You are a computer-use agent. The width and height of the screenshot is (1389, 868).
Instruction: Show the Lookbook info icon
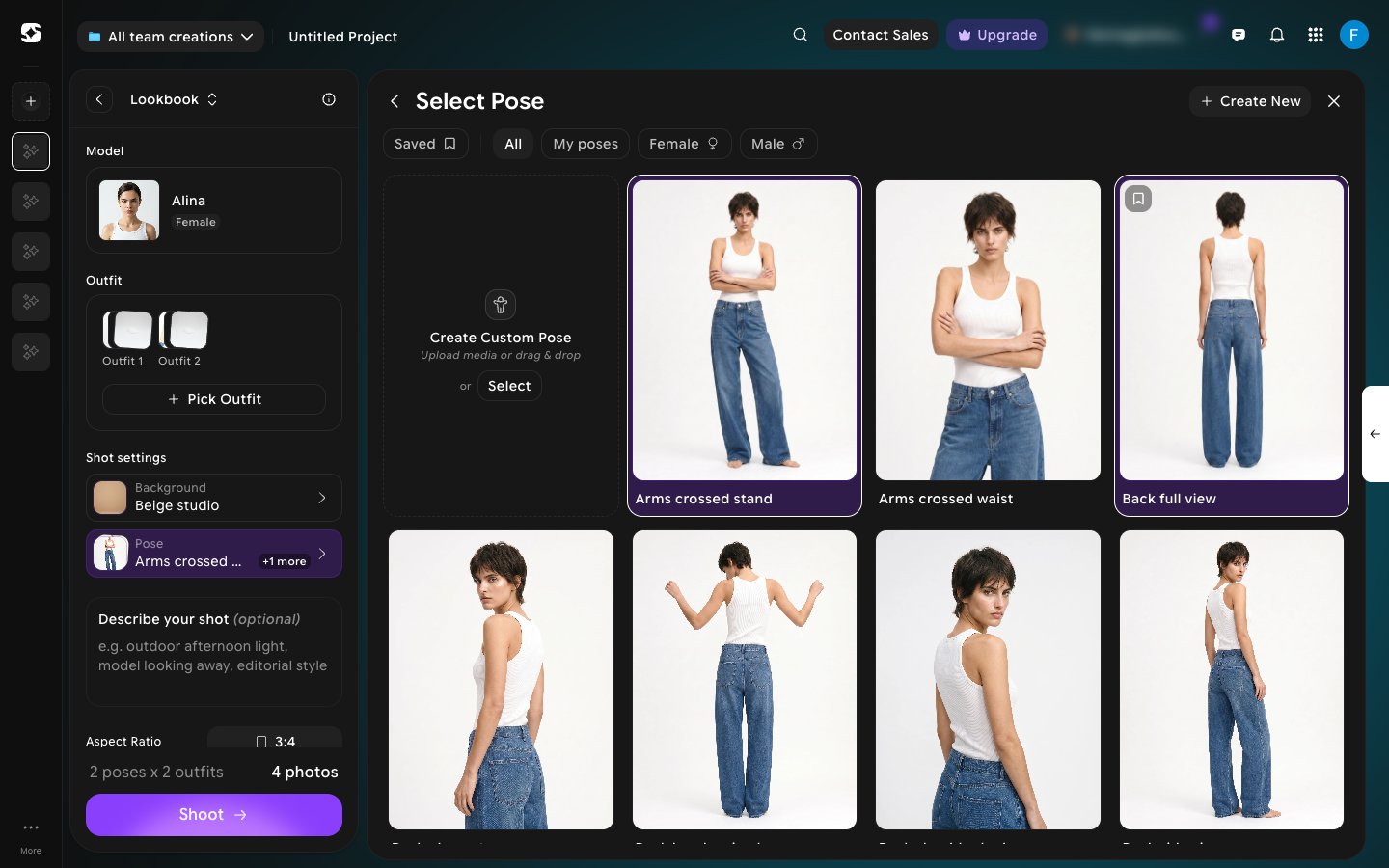point(329,99)
